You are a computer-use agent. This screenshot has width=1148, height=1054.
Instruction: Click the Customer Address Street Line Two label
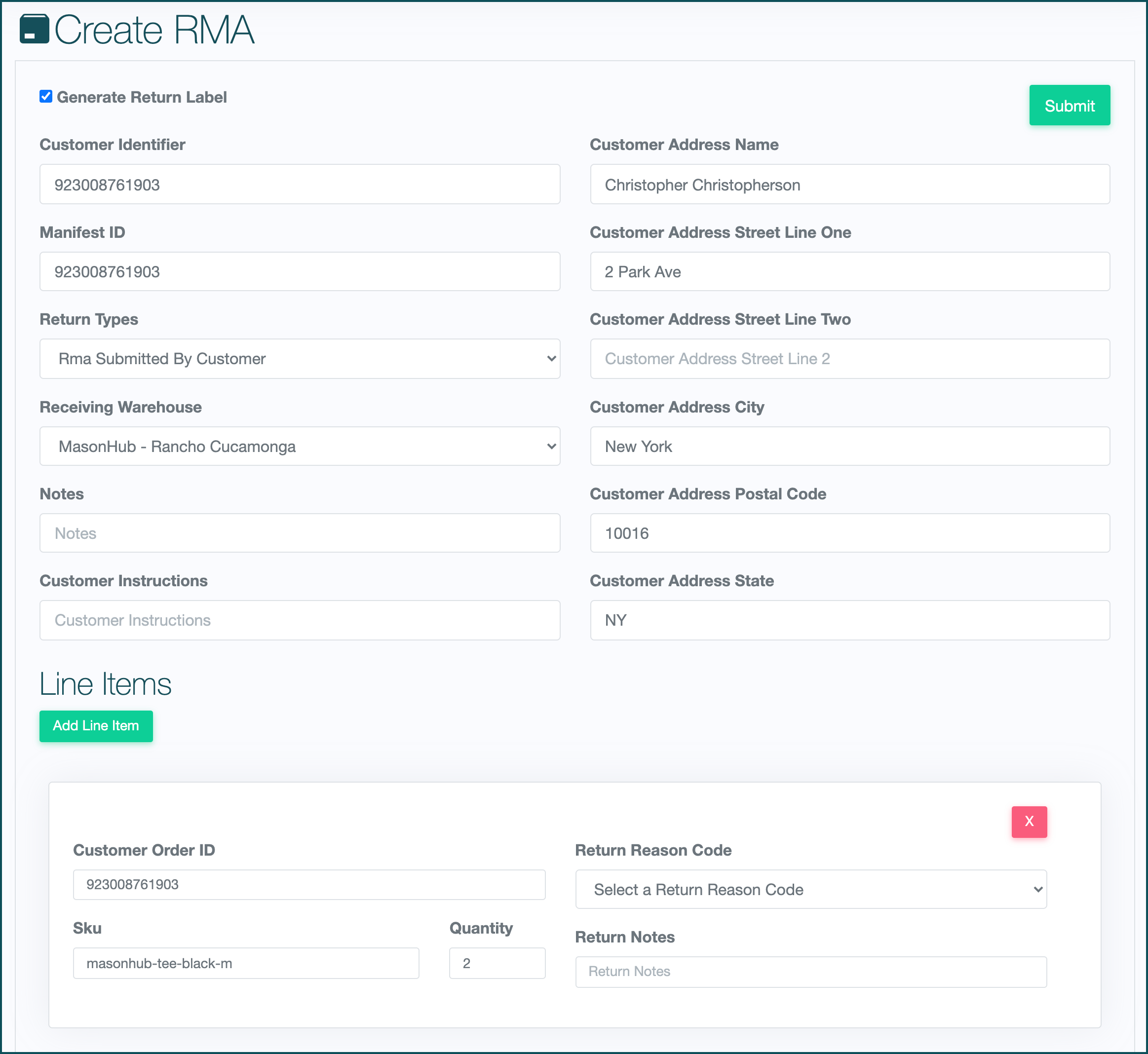point(720,319)
